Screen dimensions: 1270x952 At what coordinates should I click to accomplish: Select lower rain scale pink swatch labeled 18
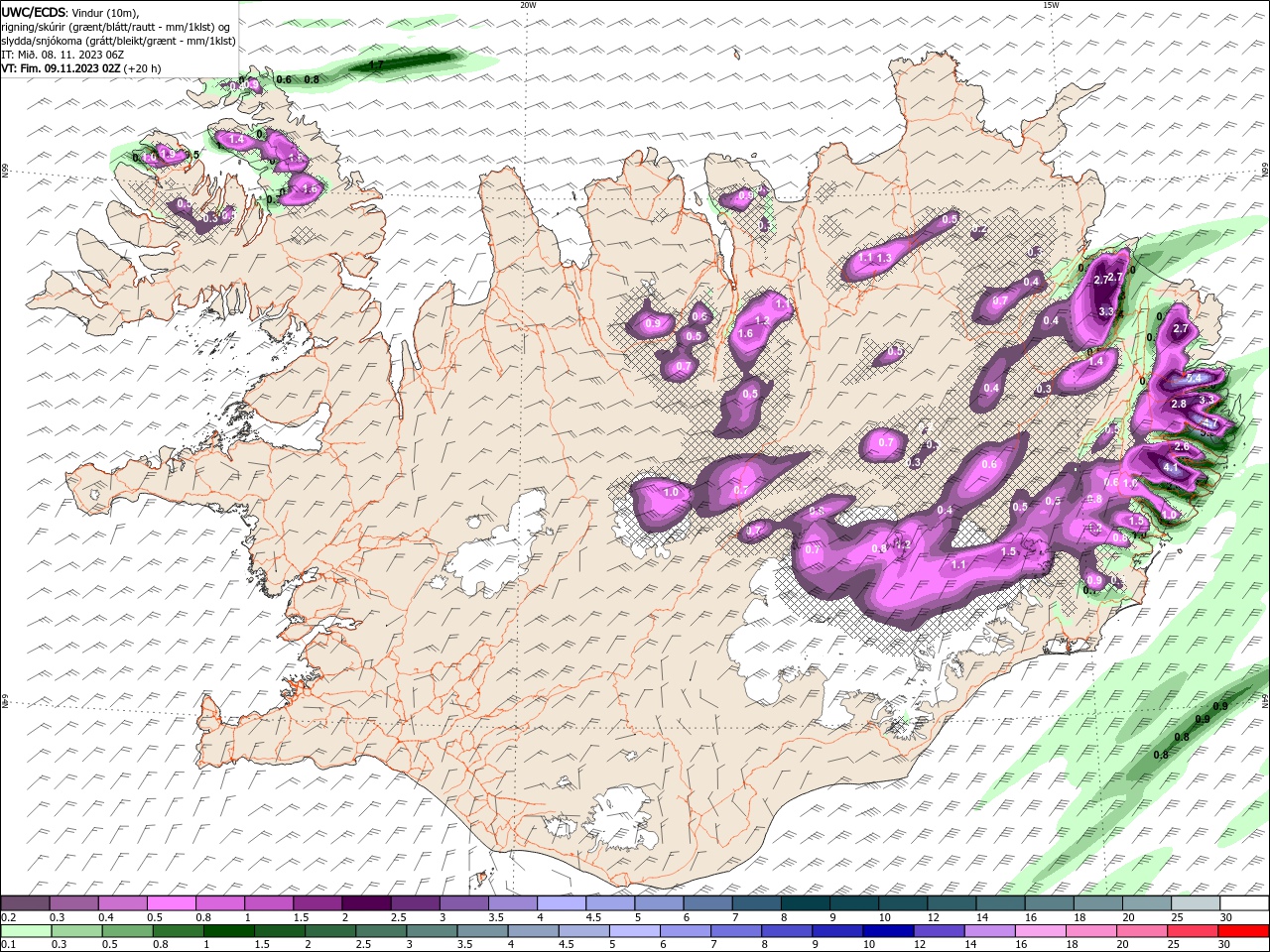tap(1092, 931)
